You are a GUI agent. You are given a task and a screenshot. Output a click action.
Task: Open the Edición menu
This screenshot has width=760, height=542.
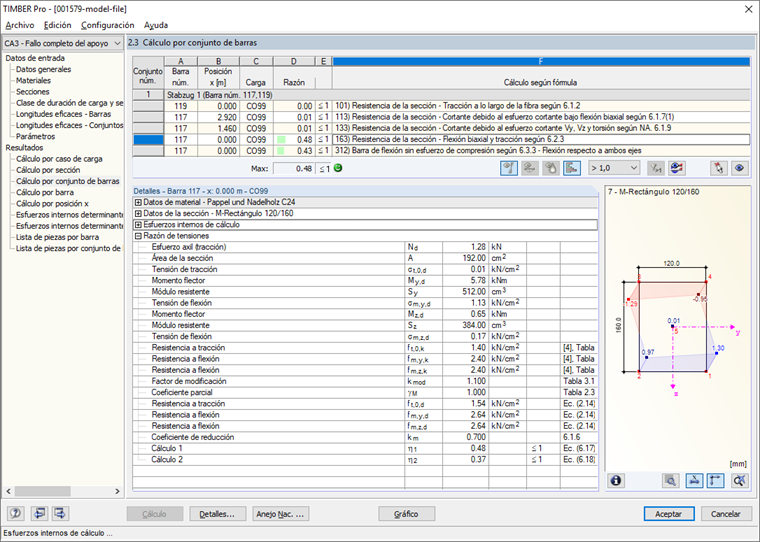coord(57,25)
